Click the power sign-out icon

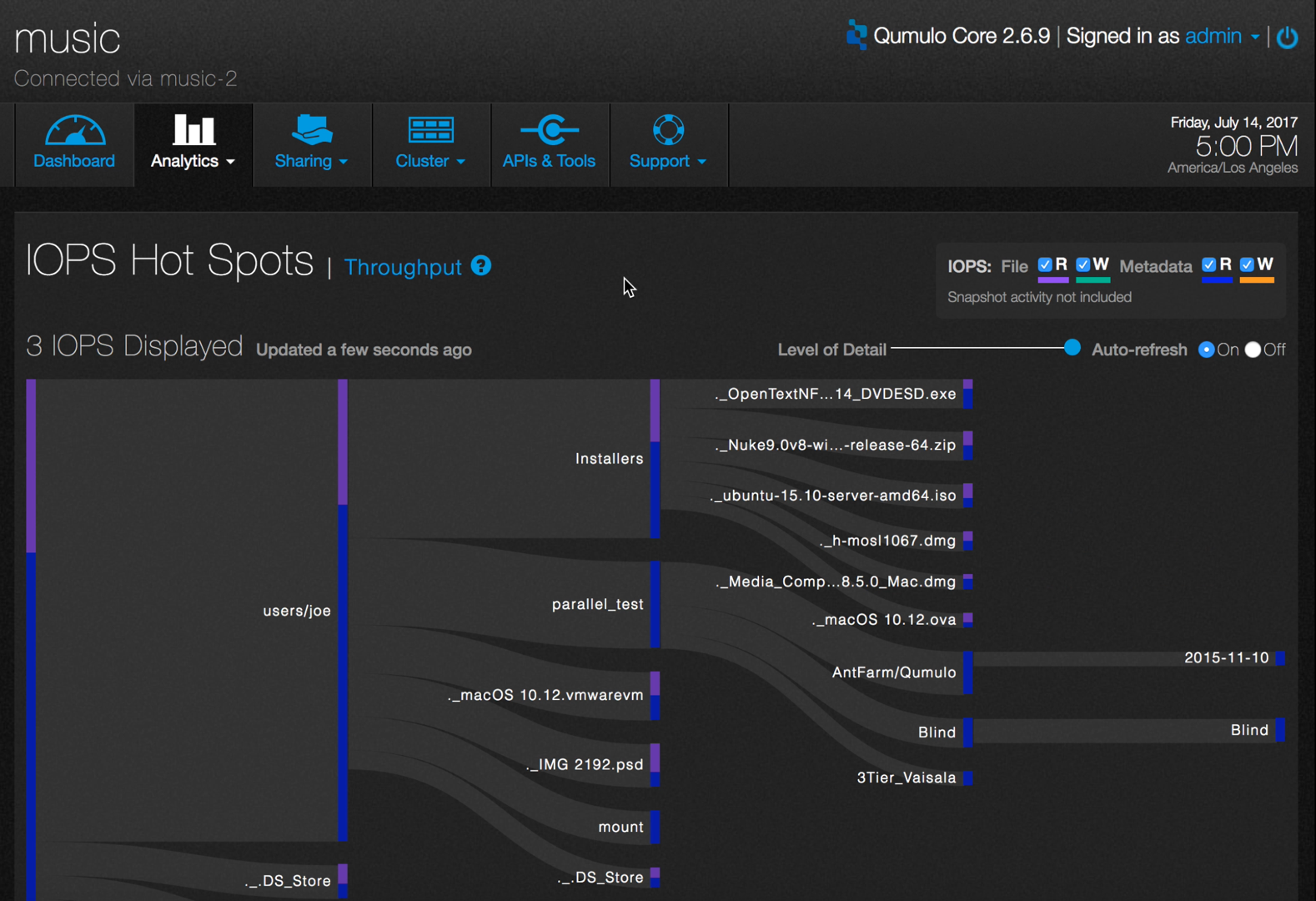[x=1288, y=37]
